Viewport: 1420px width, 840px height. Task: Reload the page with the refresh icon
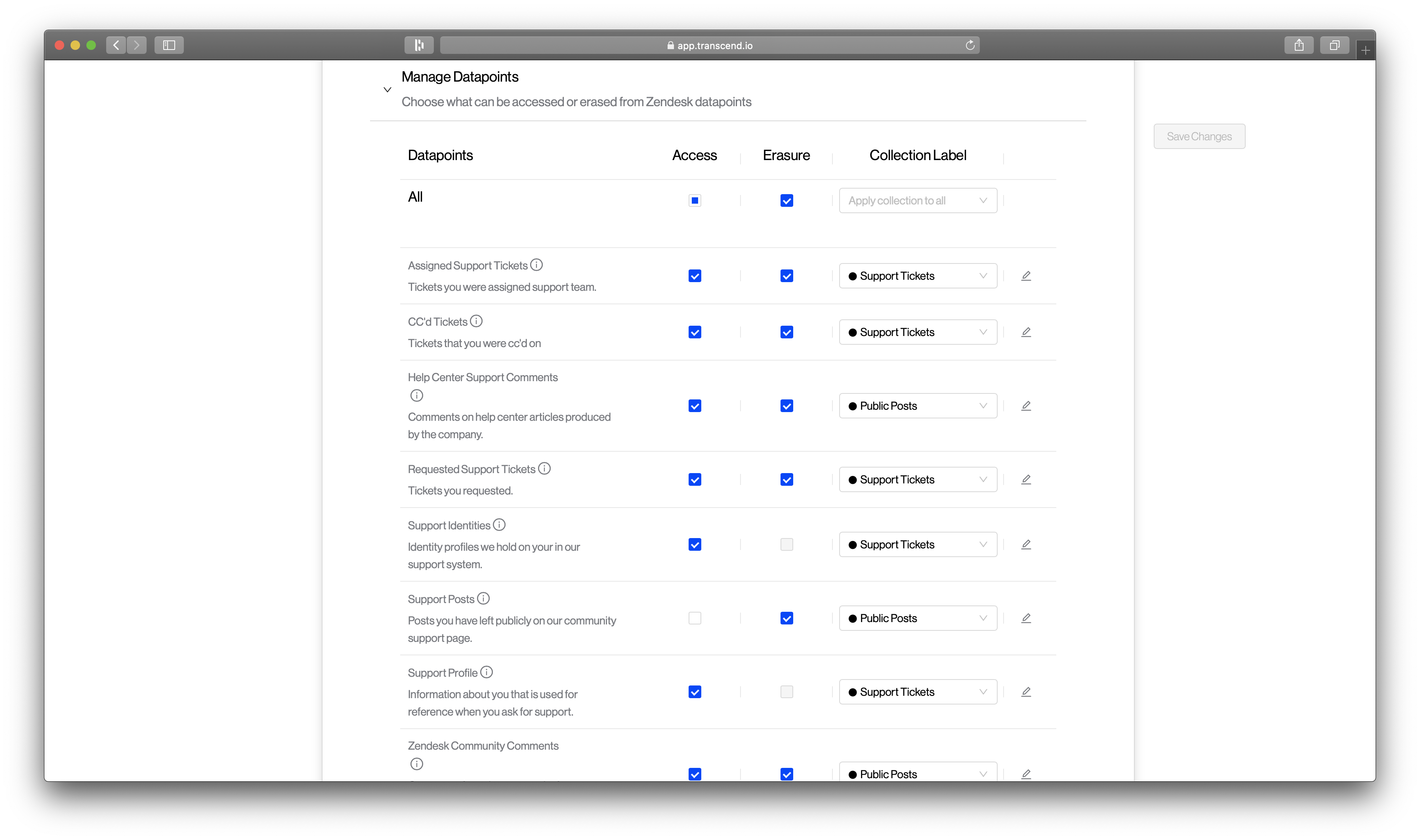coord(970,45)
